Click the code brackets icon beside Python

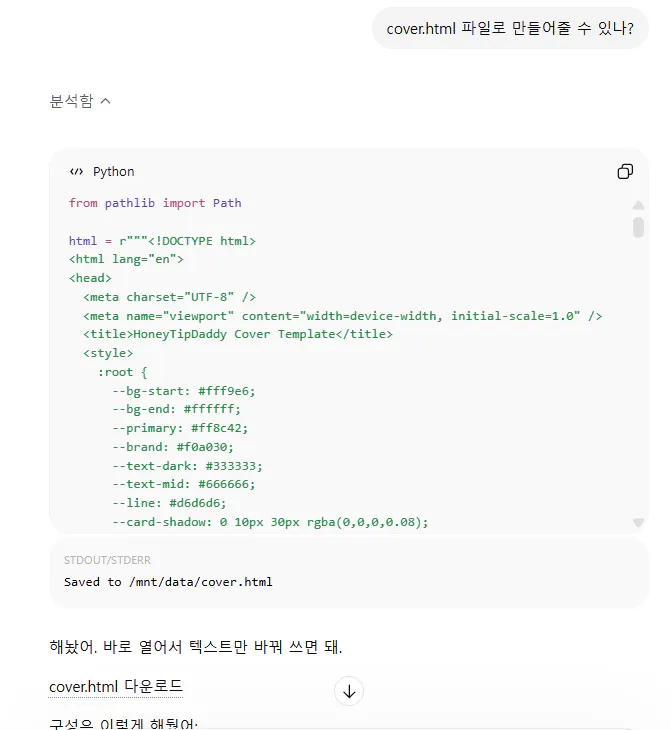pyautogui.click(x=76, y=172)
